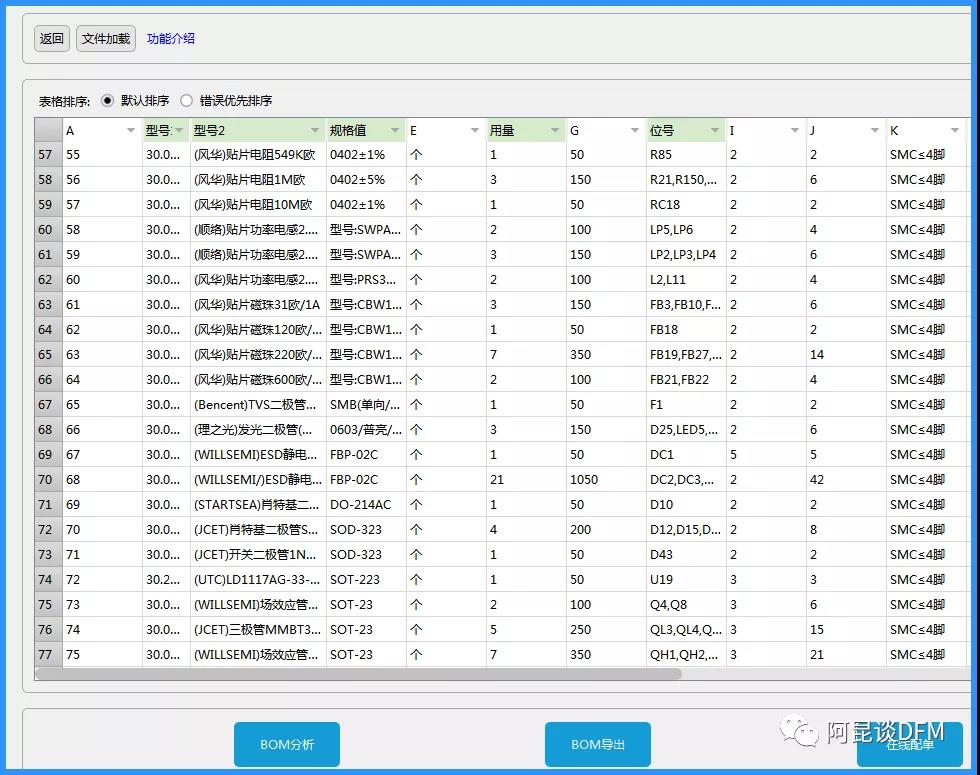The height and width of the screenshot is (775, 980).
Task: Click the DO-214AC spec cell
Action: pyautogui.click(x=366, y=504)
